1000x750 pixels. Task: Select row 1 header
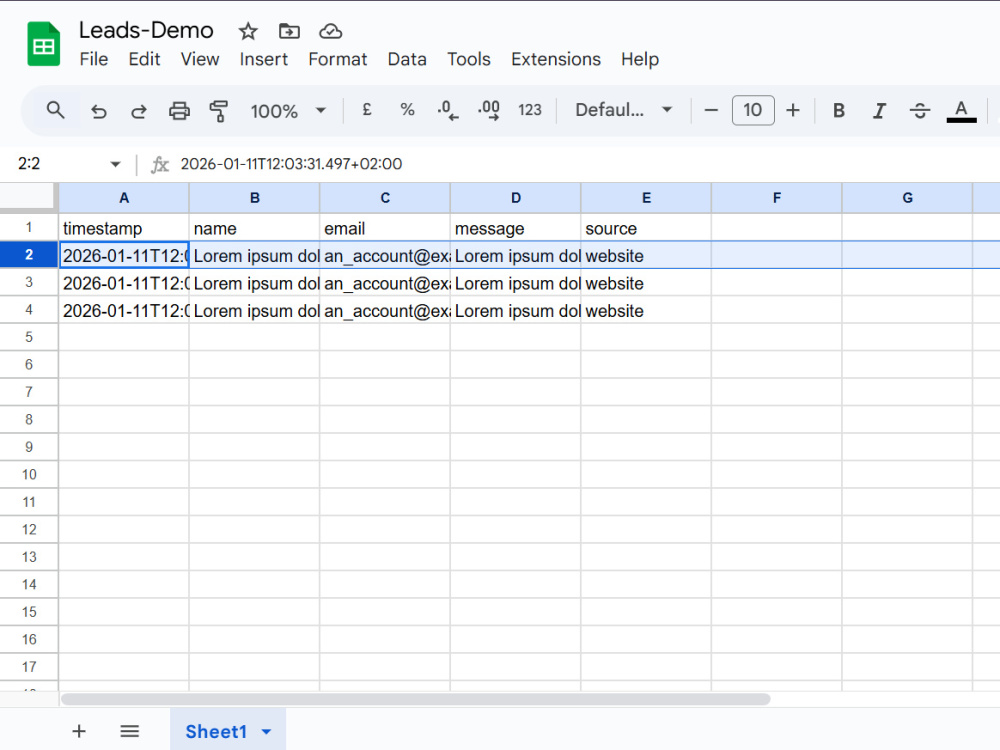pos(29,227)
